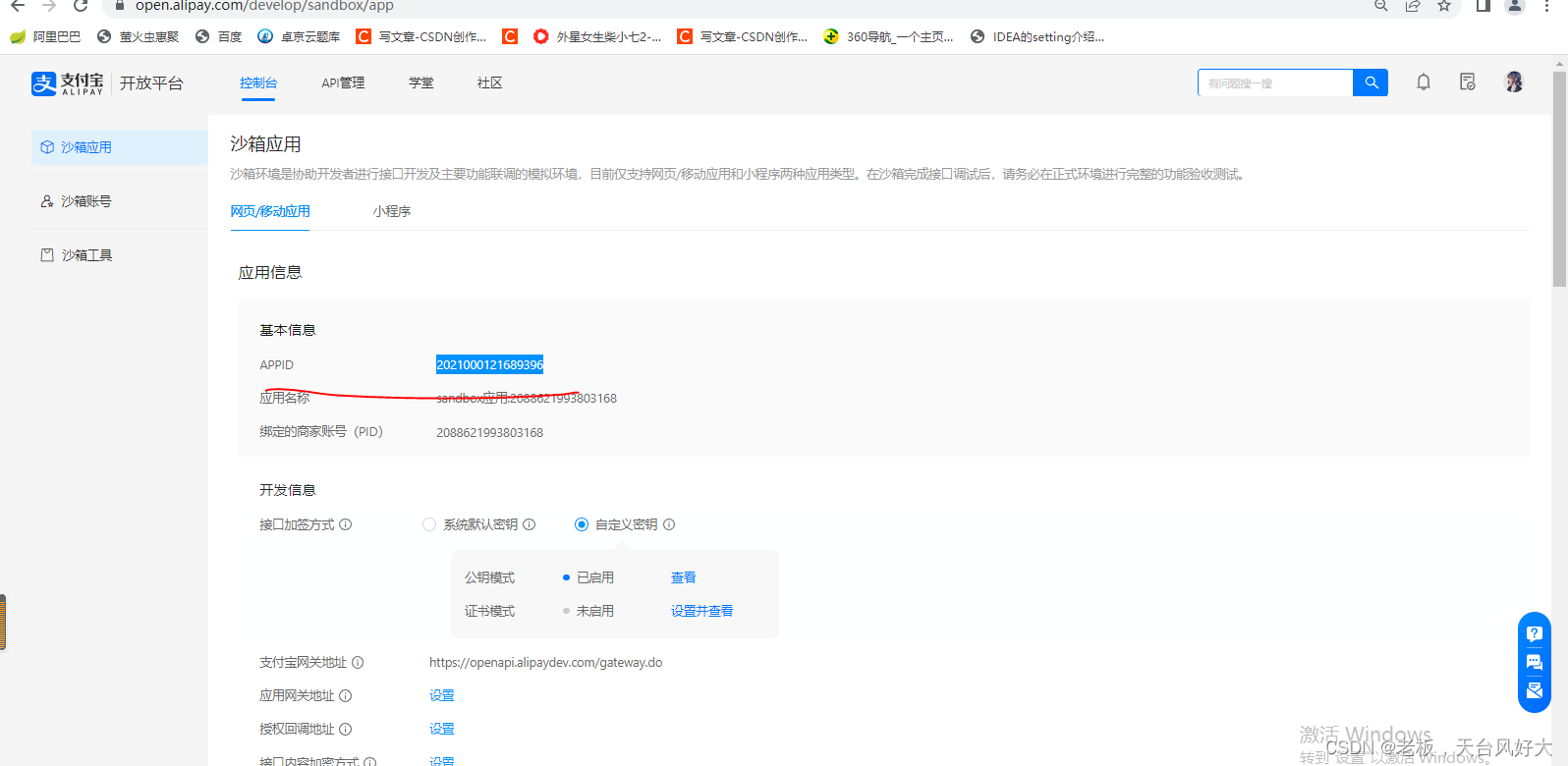The image size is (1568, 766).
Task: Open the 控制台 nav tab
Action: (258, 83)
